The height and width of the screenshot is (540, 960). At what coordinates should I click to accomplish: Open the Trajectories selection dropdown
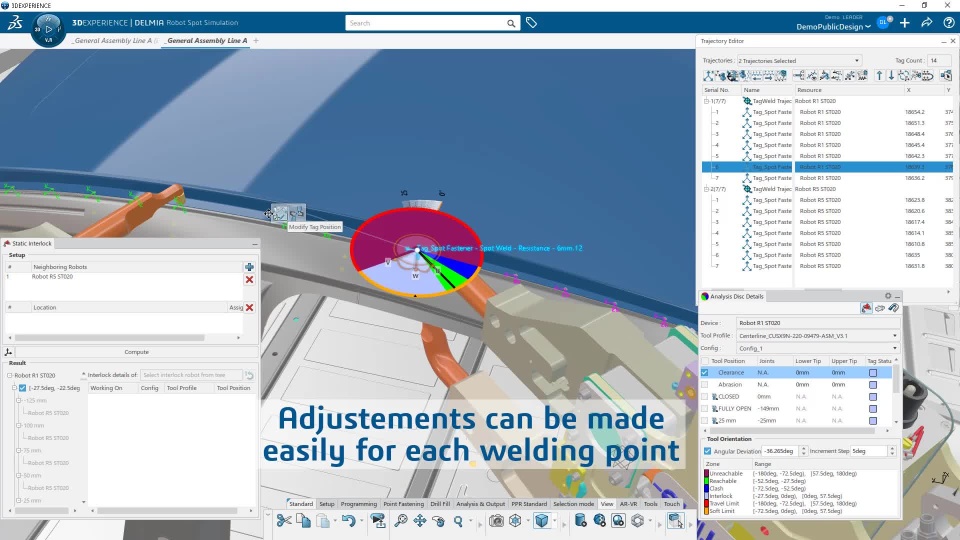pyautogui.click(x=799, y=61)
